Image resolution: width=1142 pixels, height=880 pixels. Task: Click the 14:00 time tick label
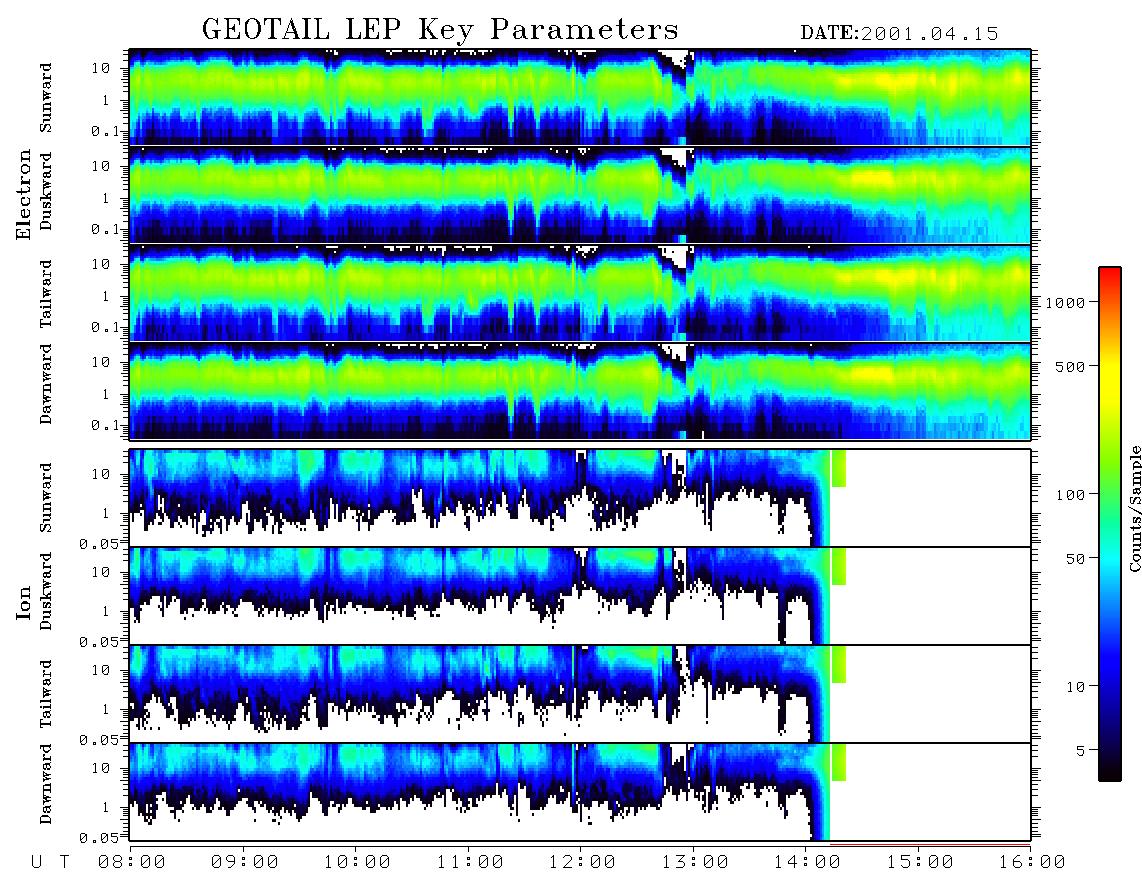coord(808,863)
